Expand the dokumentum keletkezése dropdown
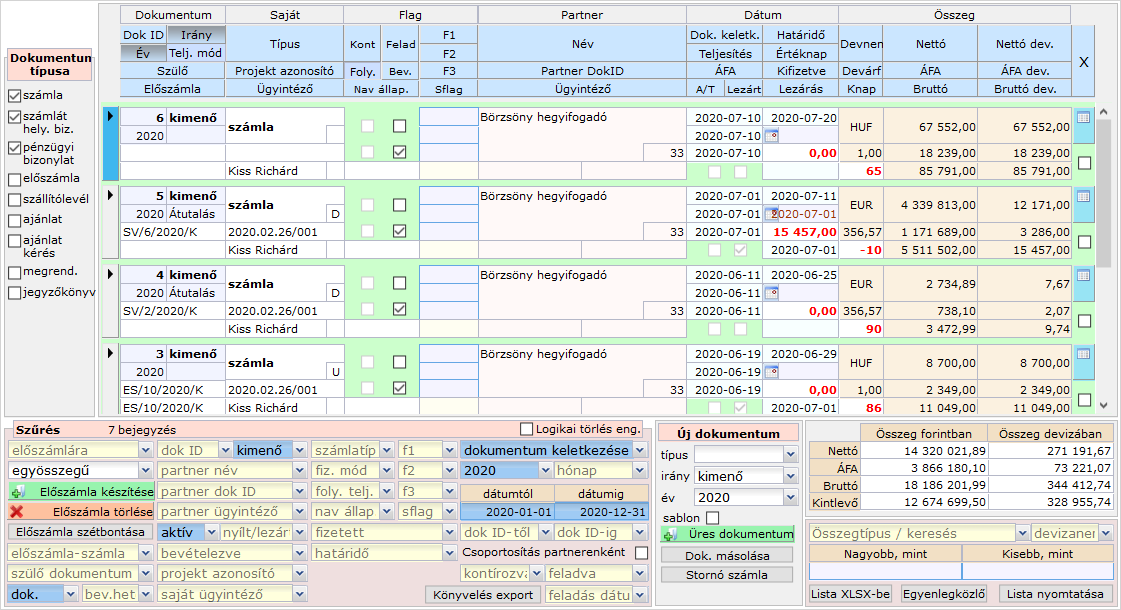This screenshot has width=1121, height=610. [640, 451]
